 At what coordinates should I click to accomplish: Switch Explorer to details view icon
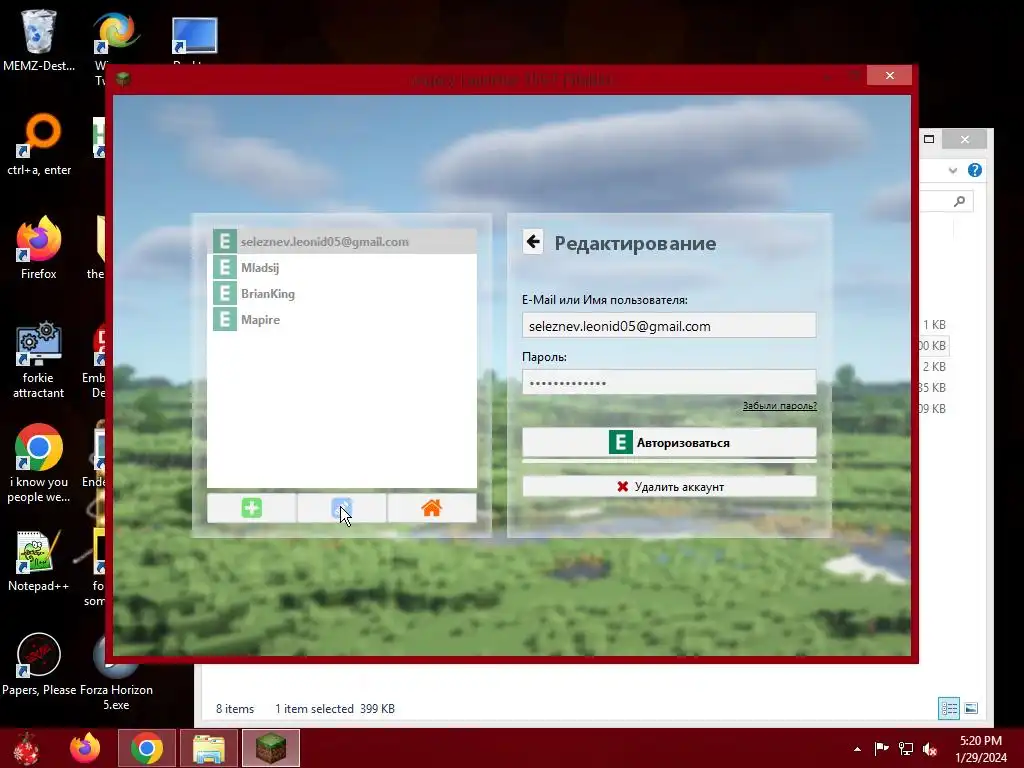[948, 708]
